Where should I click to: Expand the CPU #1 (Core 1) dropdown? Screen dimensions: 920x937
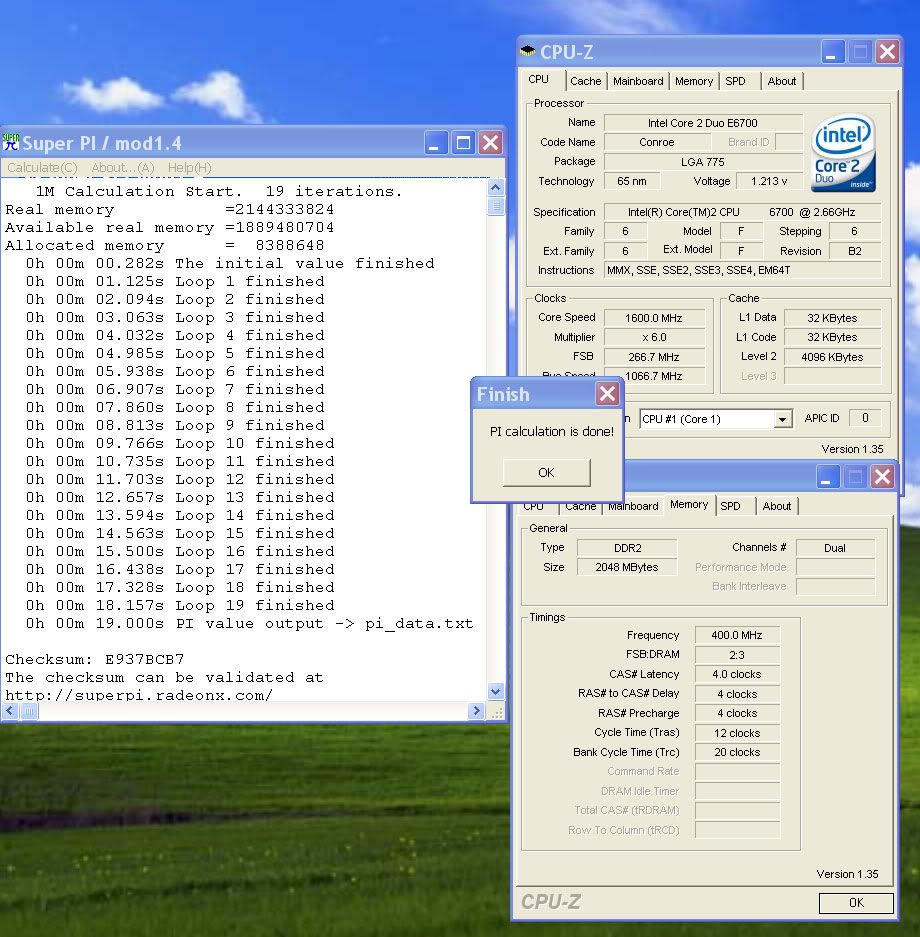coord(783,420)
